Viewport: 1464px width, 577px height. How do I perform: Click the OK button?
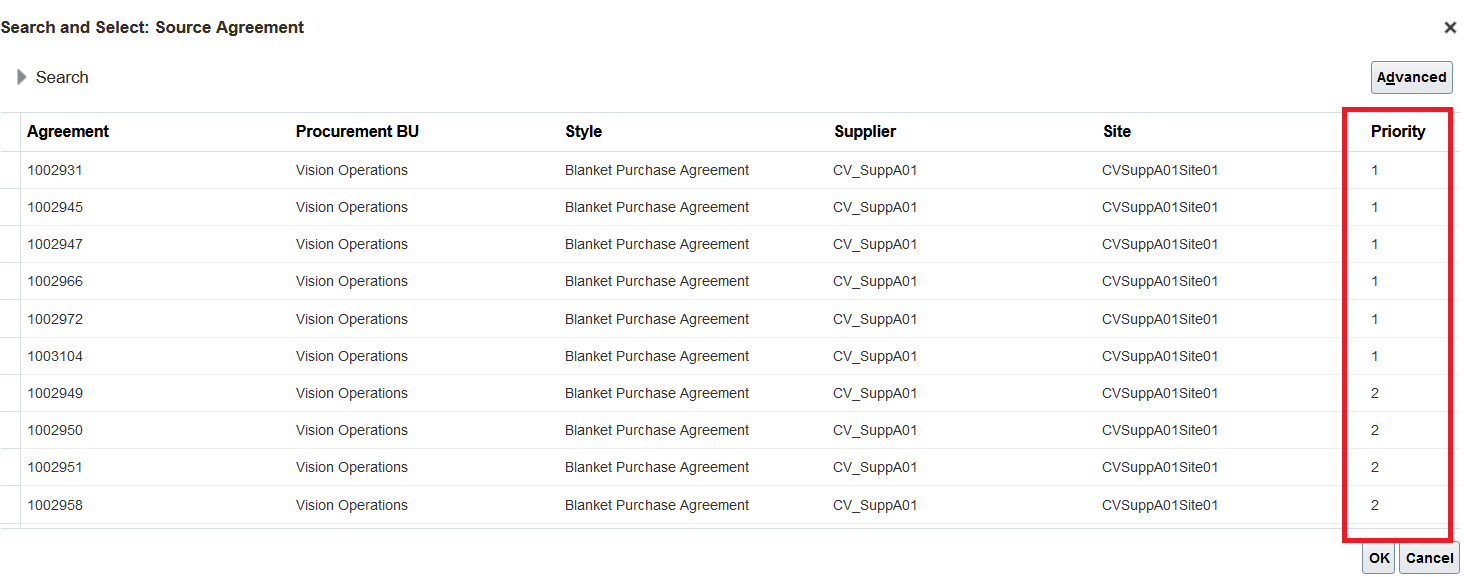tap(1379, 558)
